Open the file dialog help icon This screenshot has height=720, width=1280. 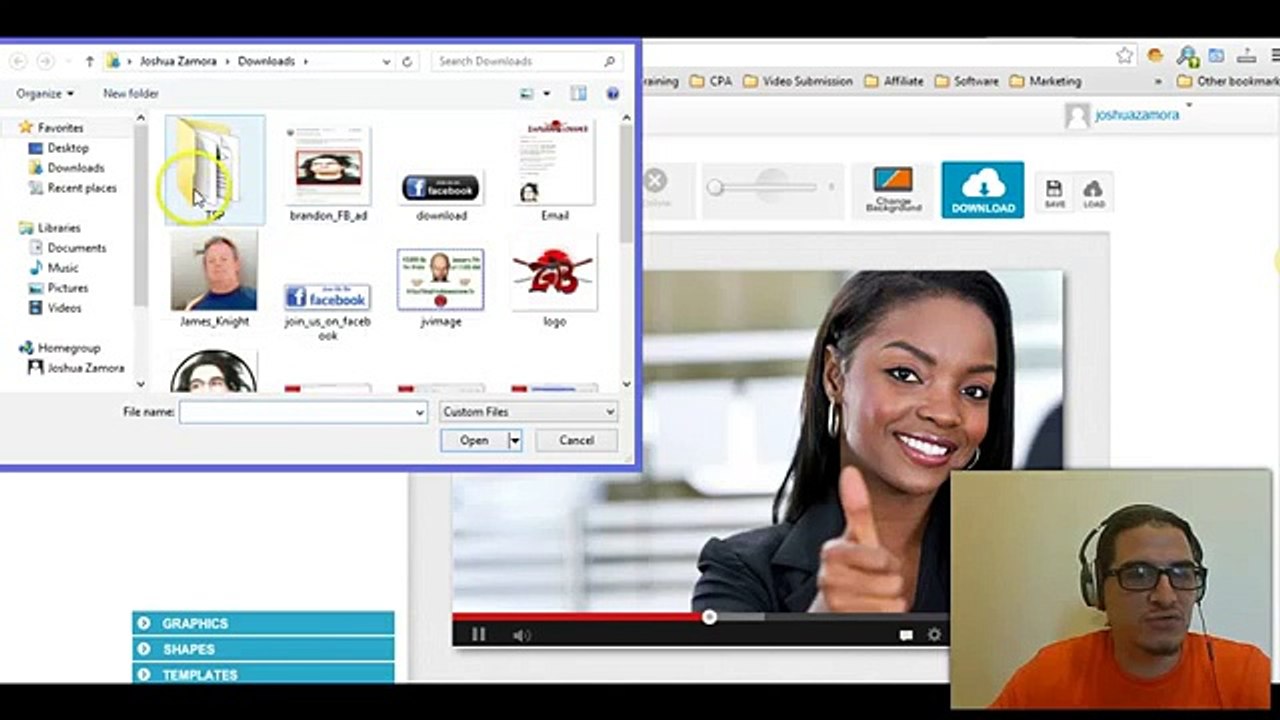[613, 93]
